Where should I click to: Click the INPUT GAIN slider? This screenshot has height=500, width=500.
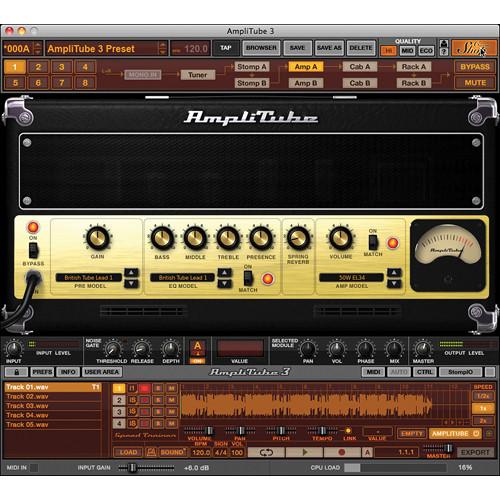pyautogui.click(x=146, y=468)
